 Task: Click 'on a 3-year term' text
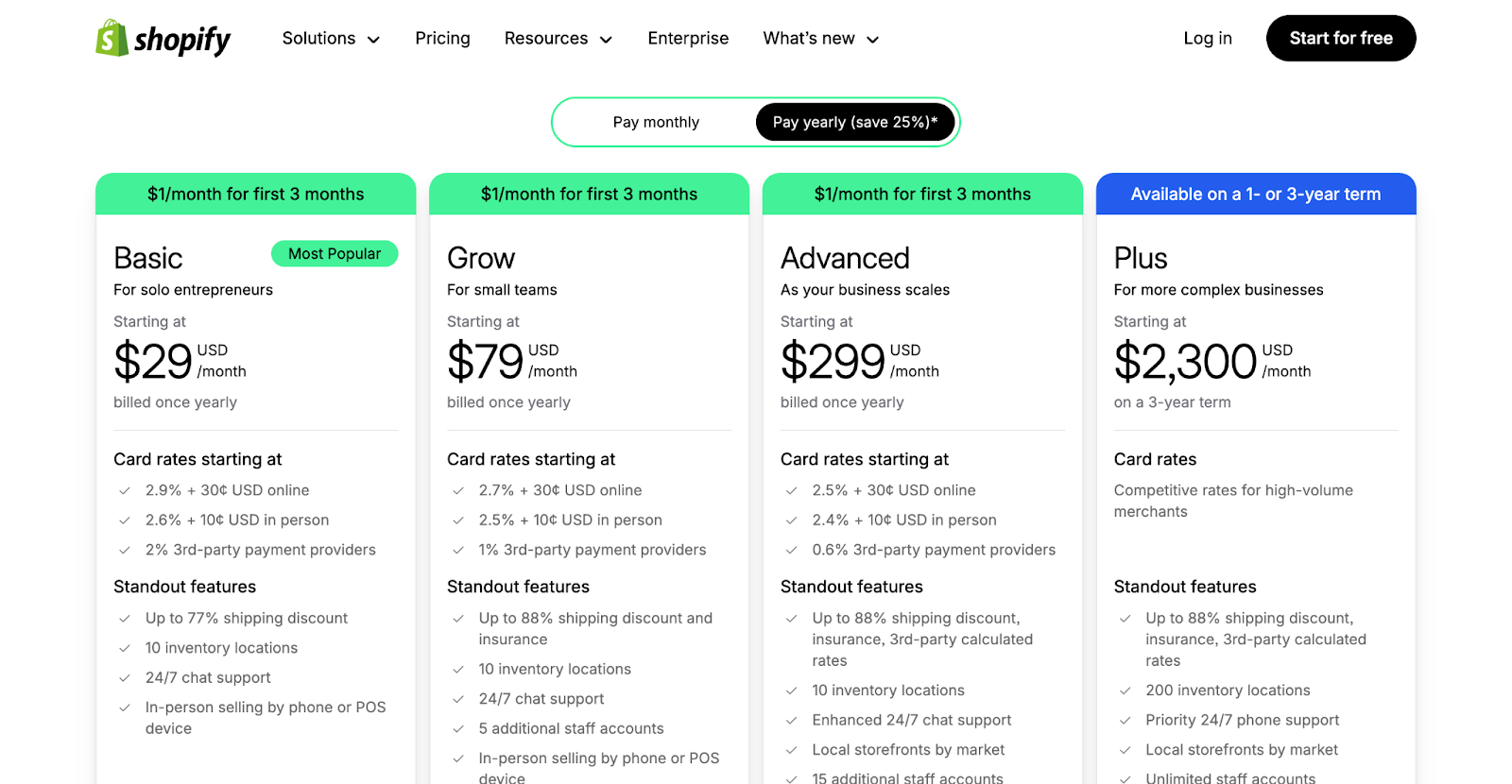tap(1172, 402)
